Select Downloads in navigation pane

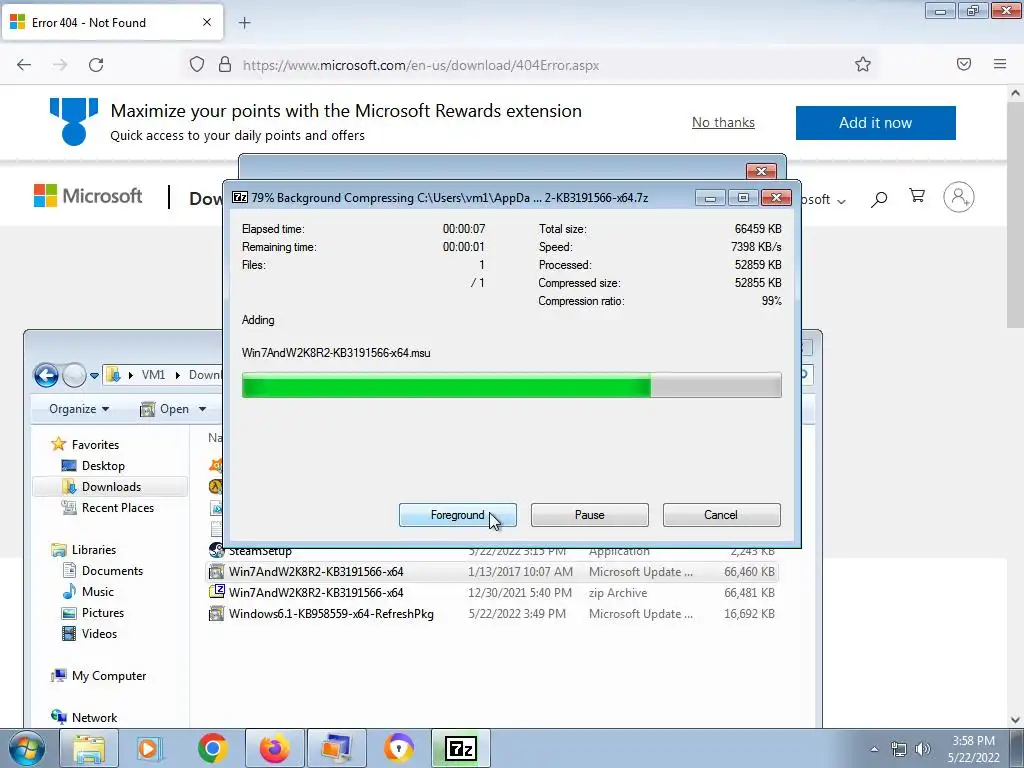[111, 487]
